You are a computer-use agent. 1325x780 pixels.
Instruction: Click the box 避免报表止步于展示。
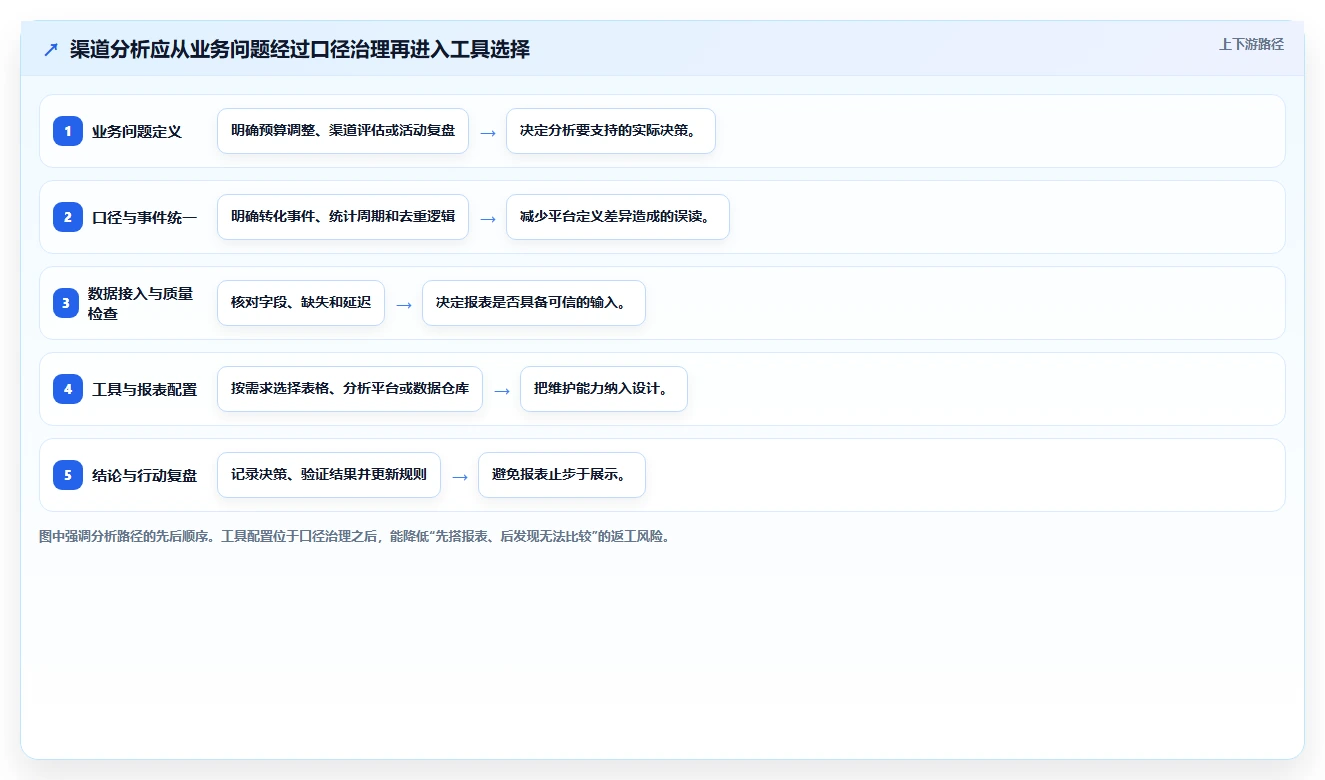point(562,475)
